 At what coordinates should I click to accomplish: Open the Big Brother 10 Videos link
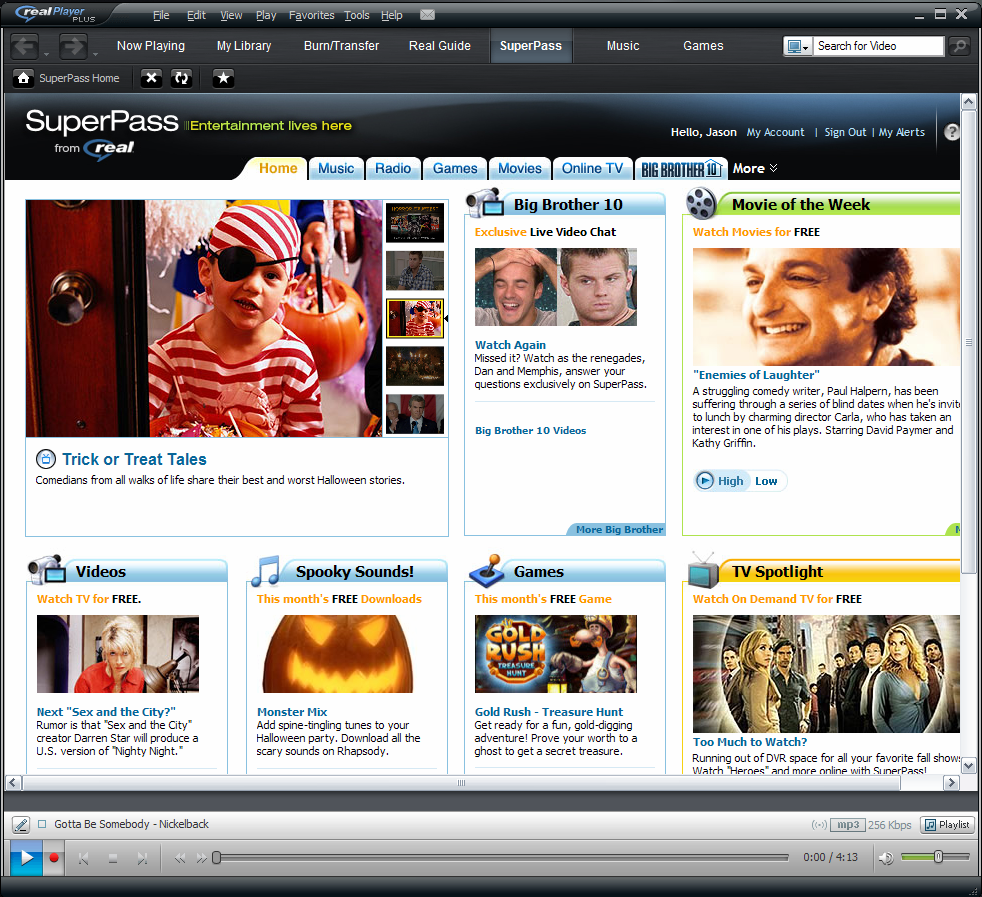[530, 430]
